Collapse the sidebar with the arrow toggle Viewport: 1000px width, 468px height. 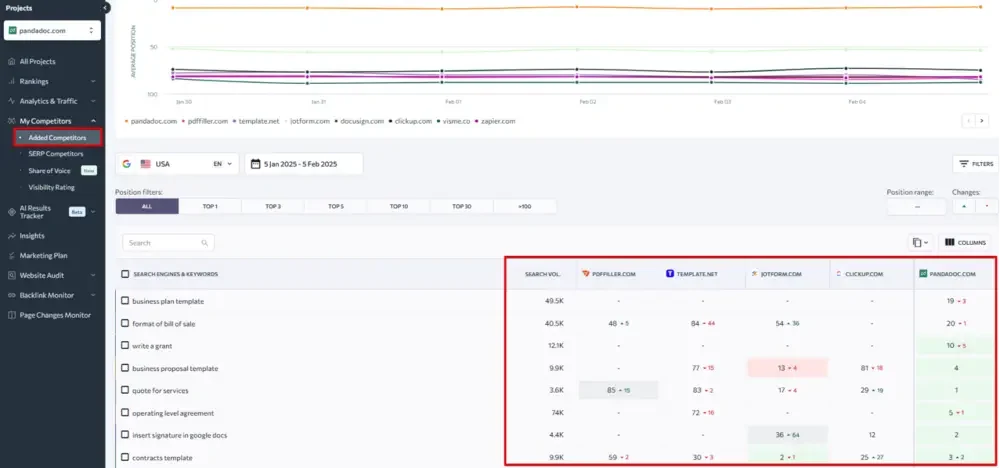pos(105,8)
